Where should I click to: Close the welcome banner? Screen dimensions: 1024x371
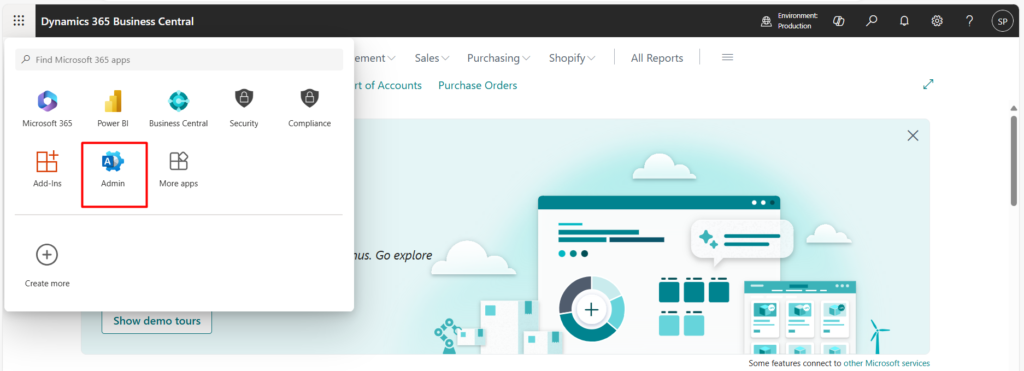913,135
